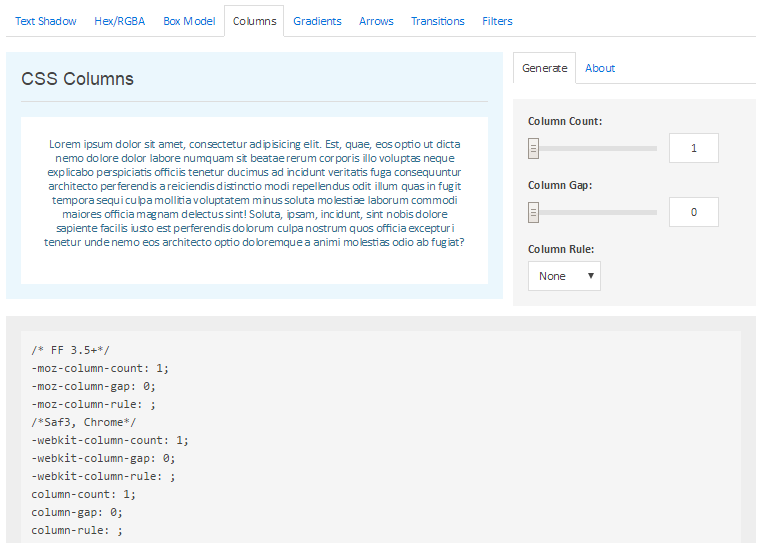Open the Text Shadow tab
The image size is (765, 543).
45,21
